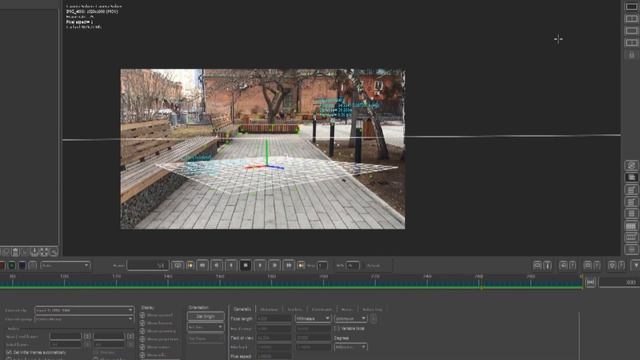
Task: Click the frame number field above the playback buttons
Action: point(148,265)
